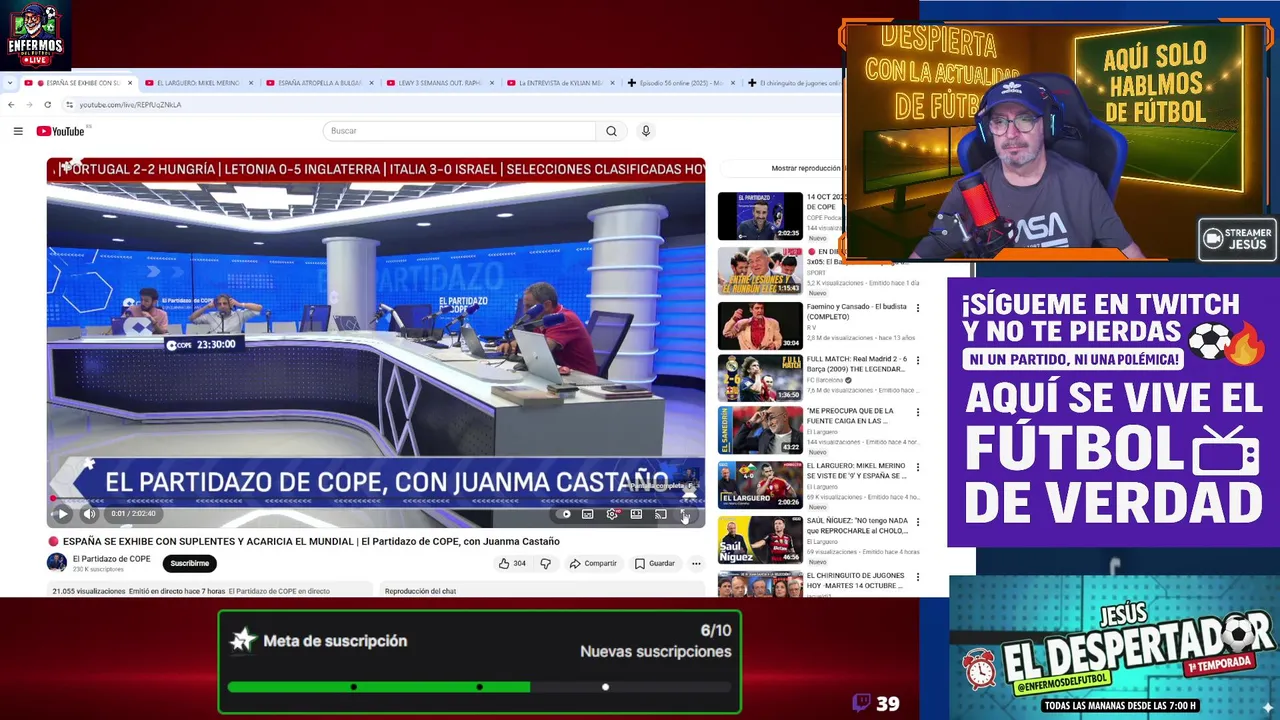
Task: Dislike the video
Action: pyautogui.click(x=545, y=563)
